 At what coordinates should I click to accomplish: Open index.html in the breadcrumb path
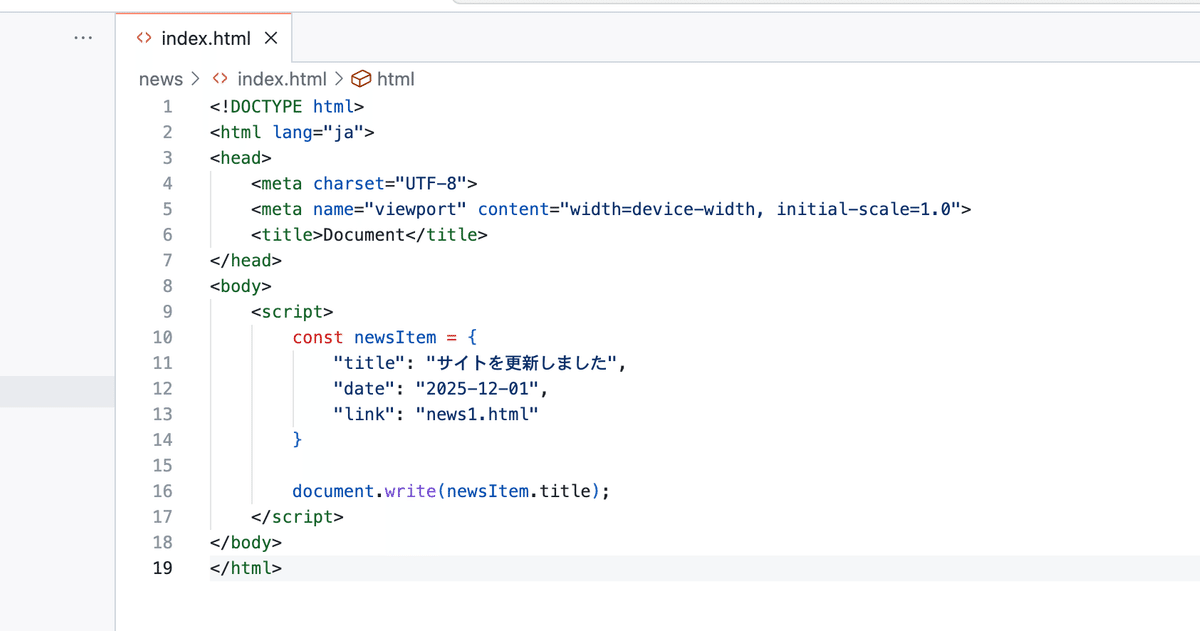point(281,79)
